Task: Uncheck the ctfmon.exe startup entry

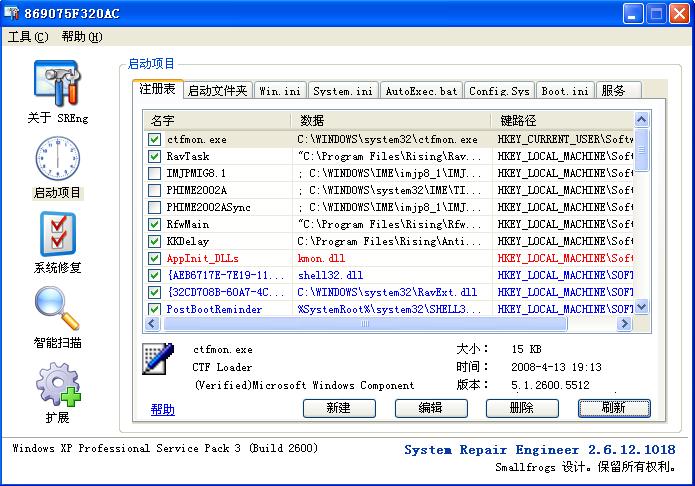Action: pyautogui.click(x=154, y=139)
